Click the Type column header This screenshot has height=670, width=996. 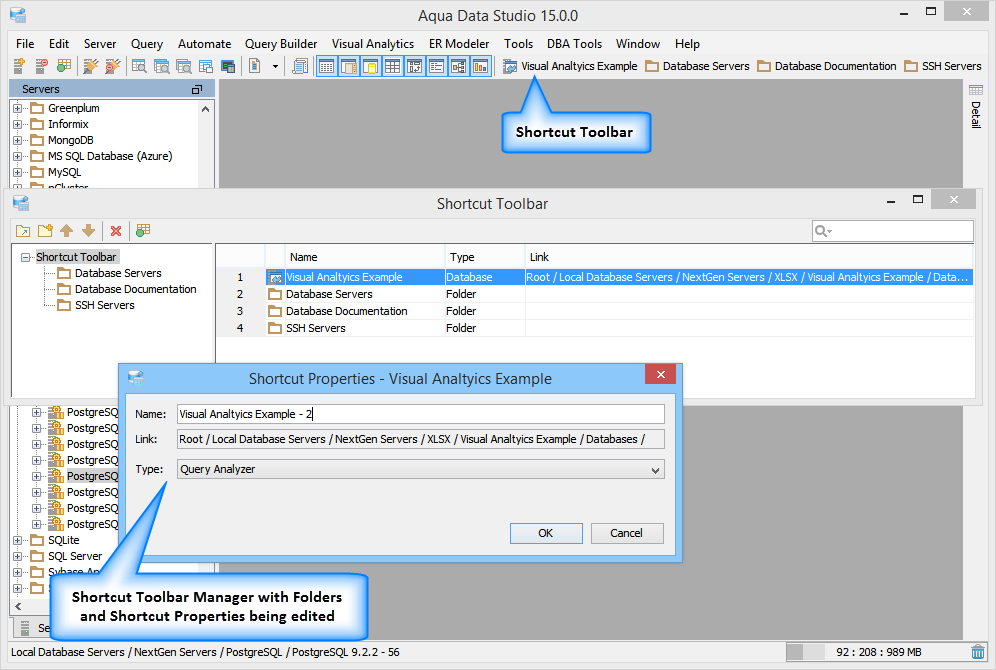[485, 257]
